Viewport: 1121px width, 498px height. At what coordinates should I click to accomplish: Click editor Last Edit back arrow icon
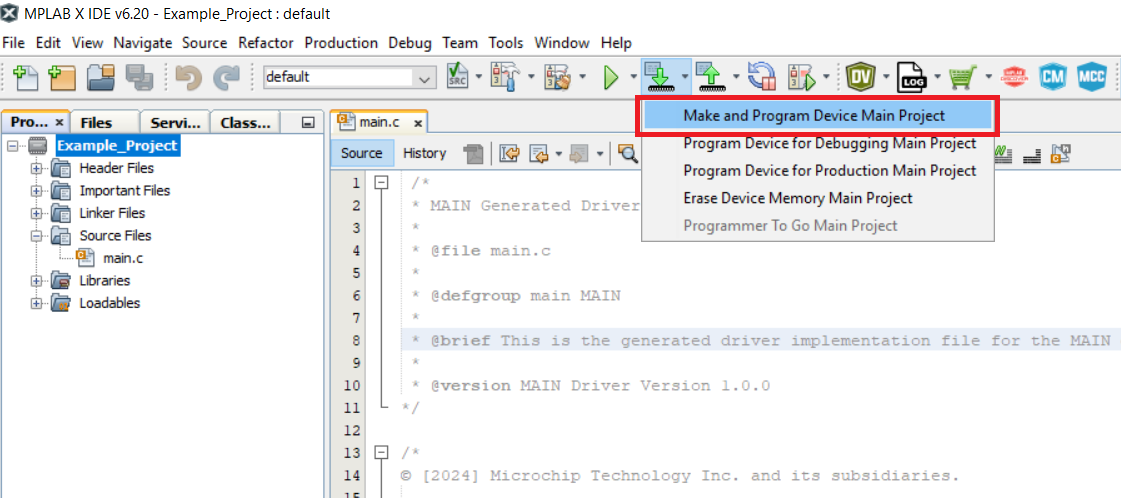[x=509, y=153]
